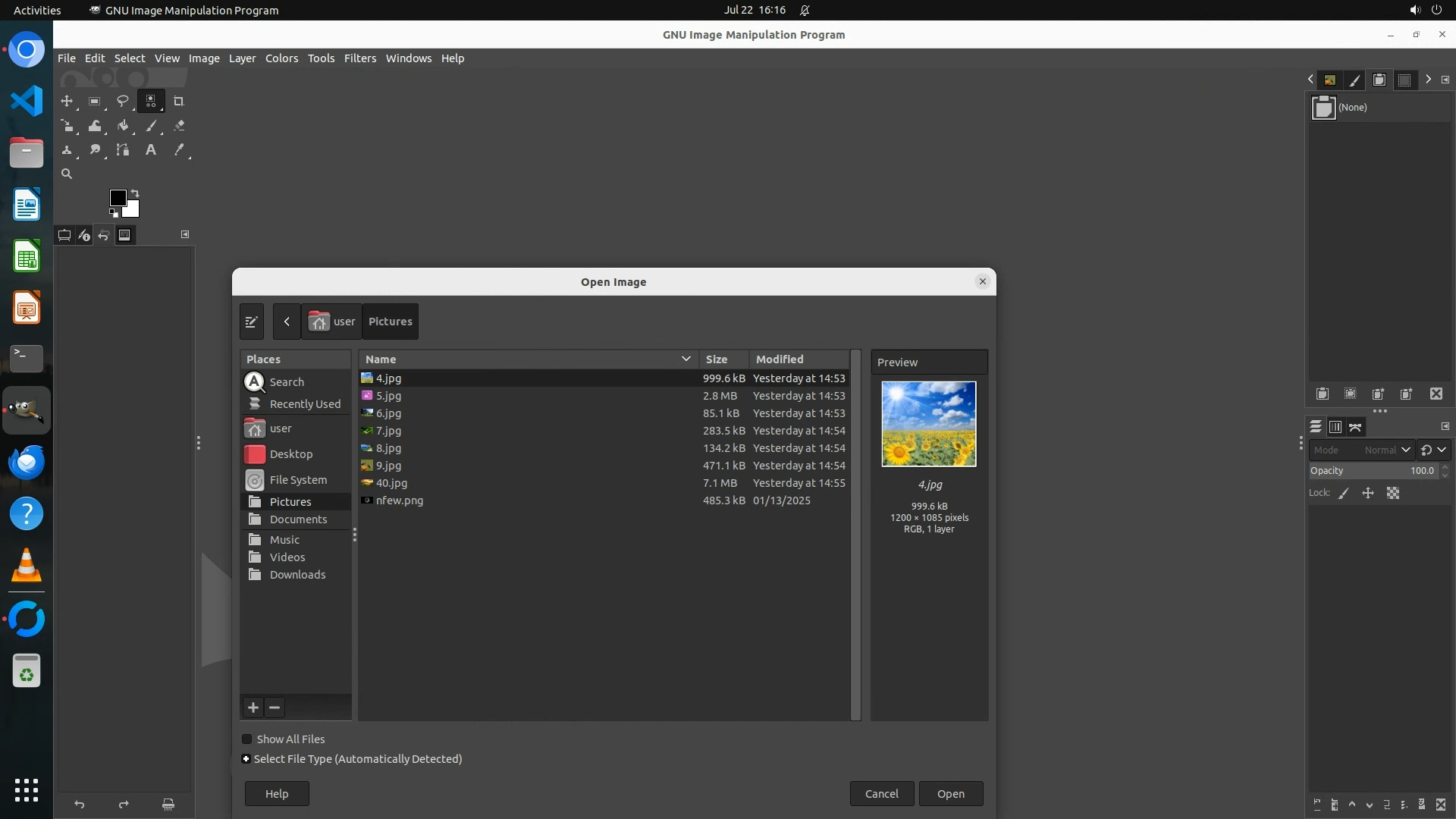1456x819 pixels.
Task: Swap foreground and background colors
Action: click(x=135, y=193)
